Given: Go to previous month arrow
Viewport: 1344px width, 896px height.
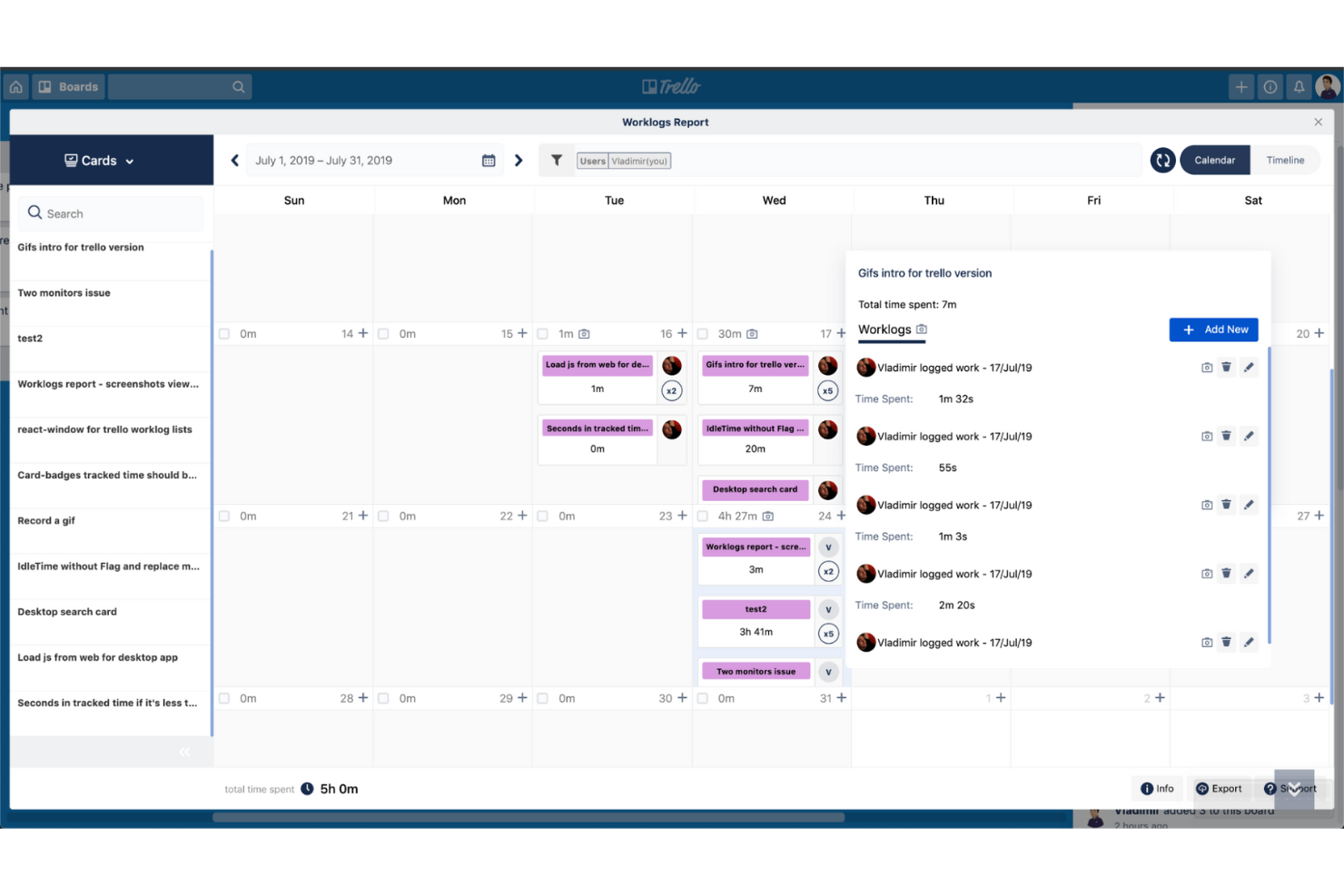Looking at the screenshot, I should click(235, 161).
